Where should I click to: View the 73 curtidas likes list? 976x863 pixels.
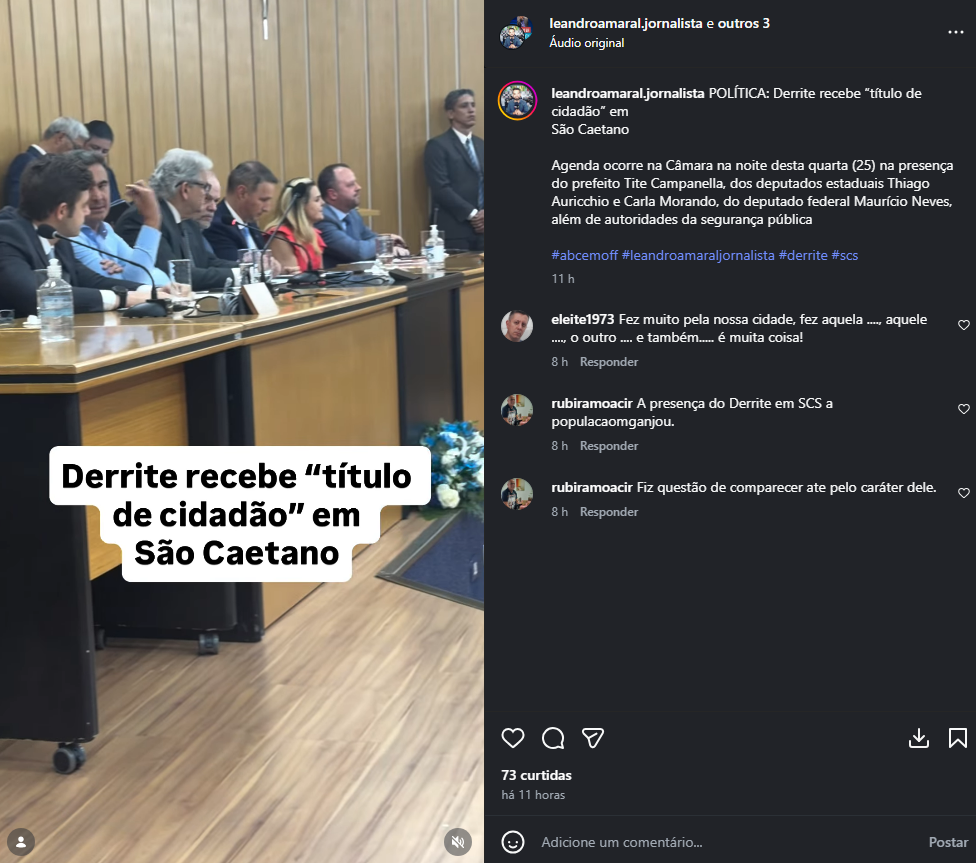click(536, 775)
